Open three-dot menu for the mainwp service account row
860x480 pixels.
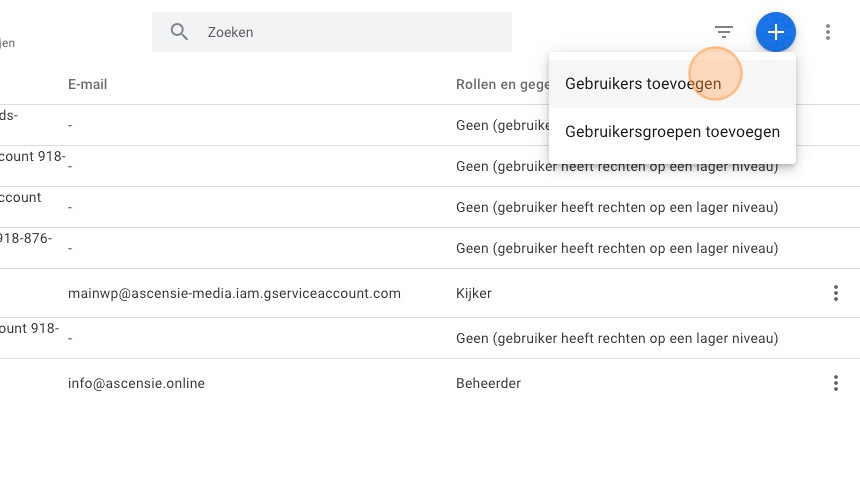pos(836,293)
